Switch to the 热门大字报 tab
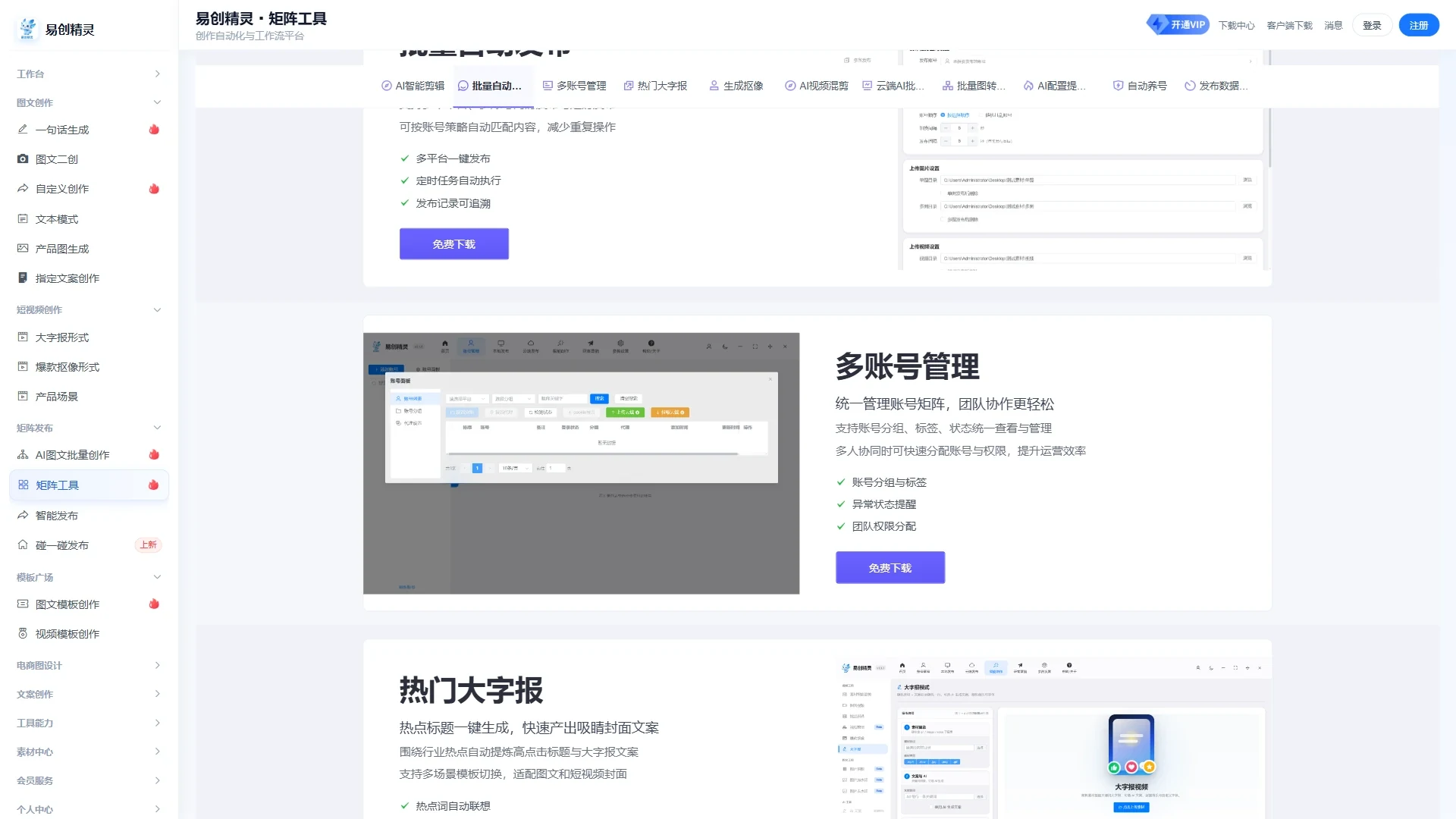 655,86
